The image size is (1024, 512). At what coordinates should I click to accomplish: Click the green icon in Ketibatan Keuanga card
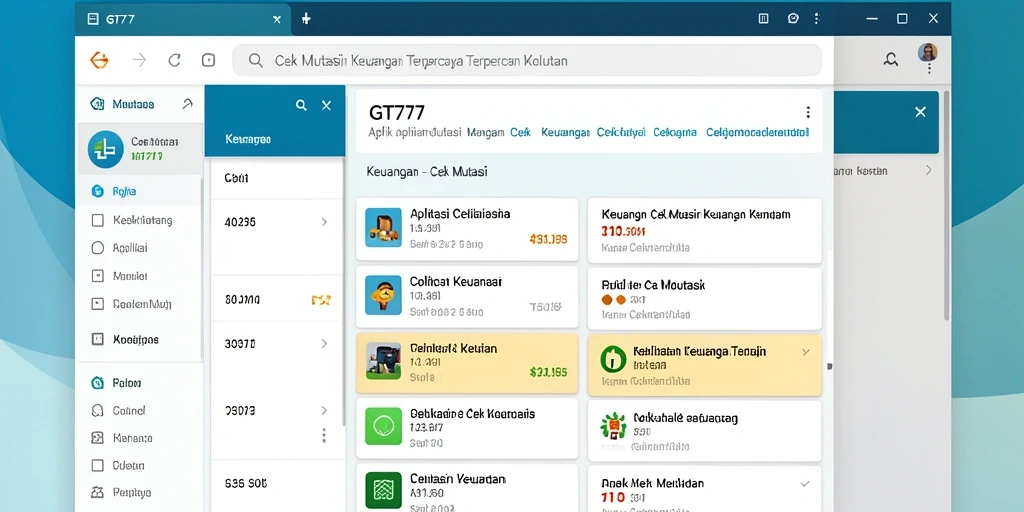pos(613,359)
